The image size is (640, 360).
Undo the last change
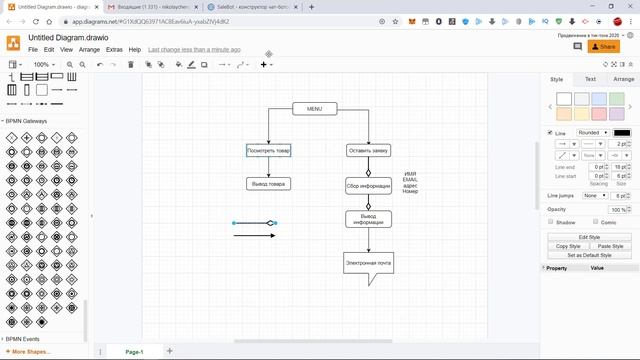(100, 64)
